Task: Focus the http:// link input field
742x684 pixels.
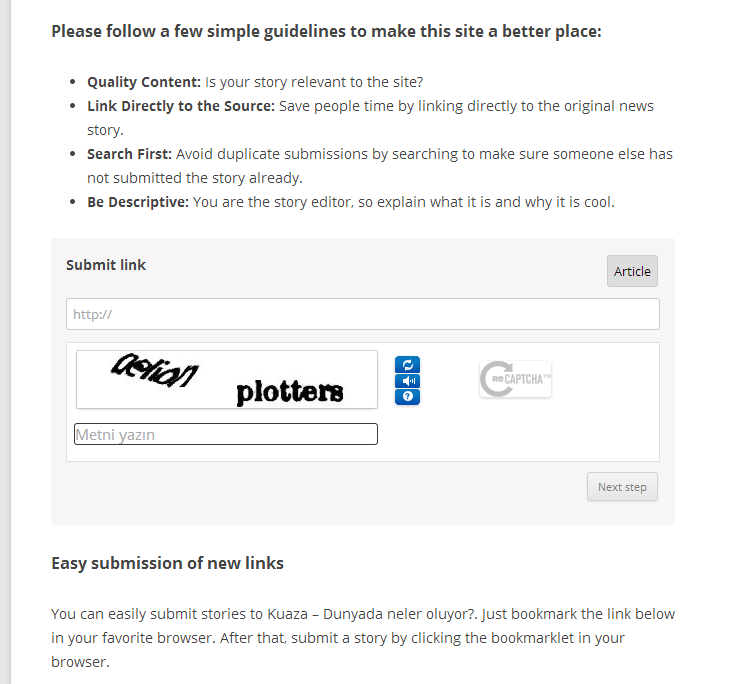Action: pos(363,314)
